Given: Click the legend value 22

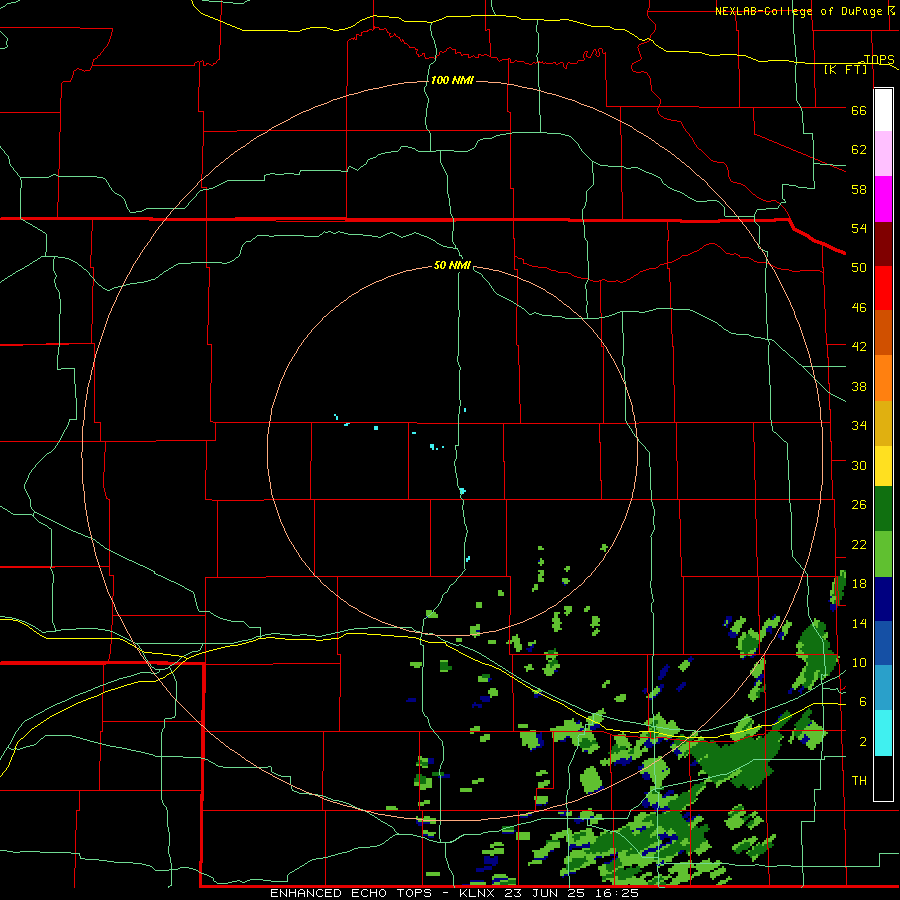Looking at the screenshot, I should 859,544.
